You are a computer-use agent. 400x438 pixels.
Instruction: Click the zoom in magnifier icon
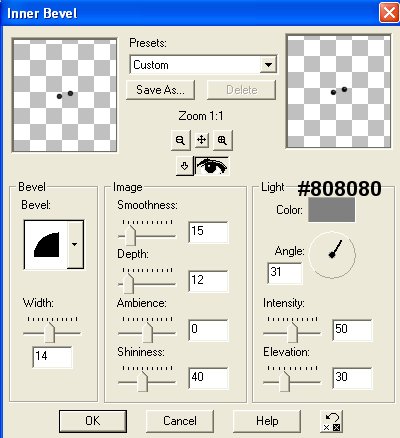click(222, 140)
